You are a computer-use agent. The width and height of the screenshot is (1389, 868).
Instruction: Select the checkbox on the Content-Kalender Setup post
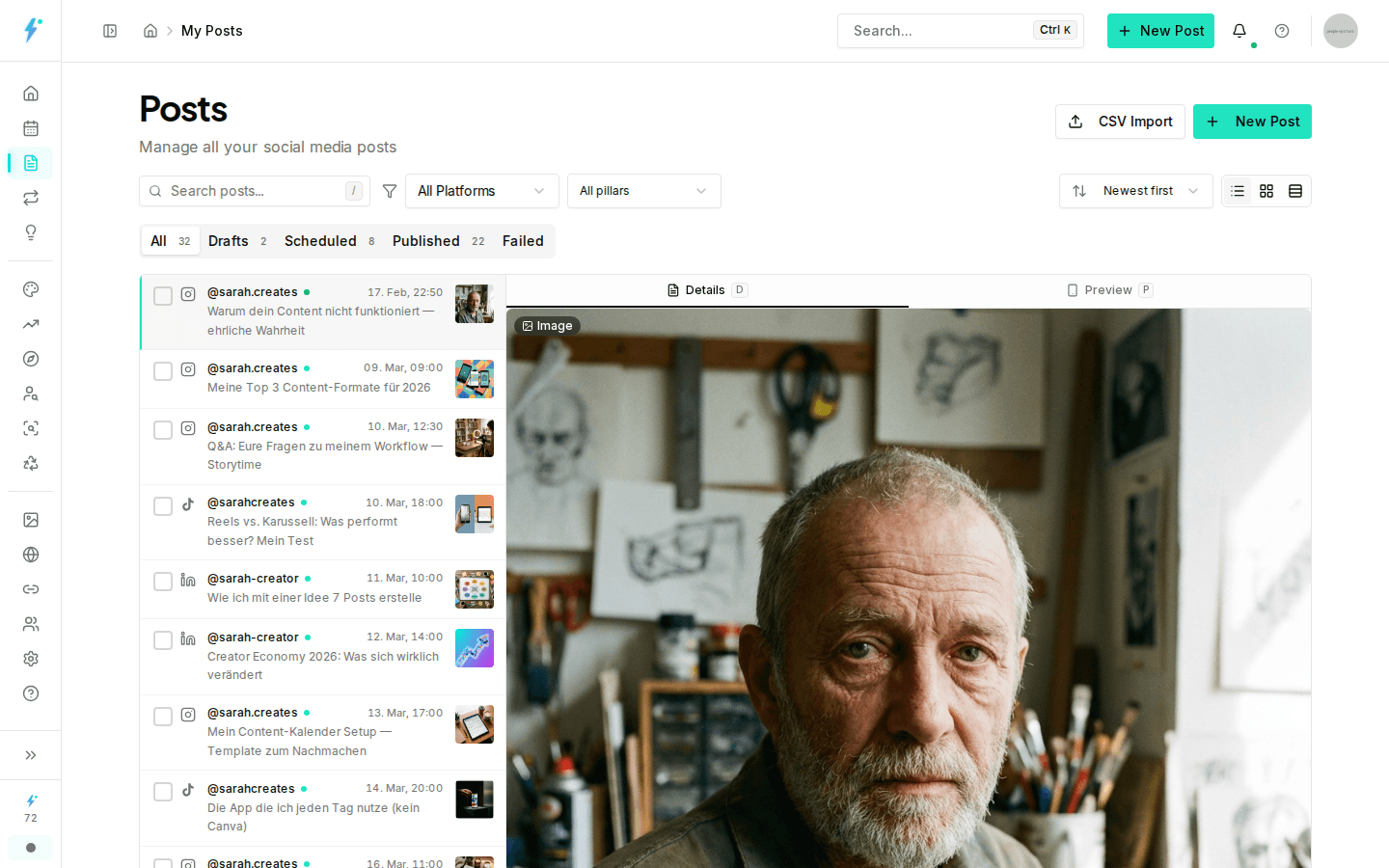point(162,716)
